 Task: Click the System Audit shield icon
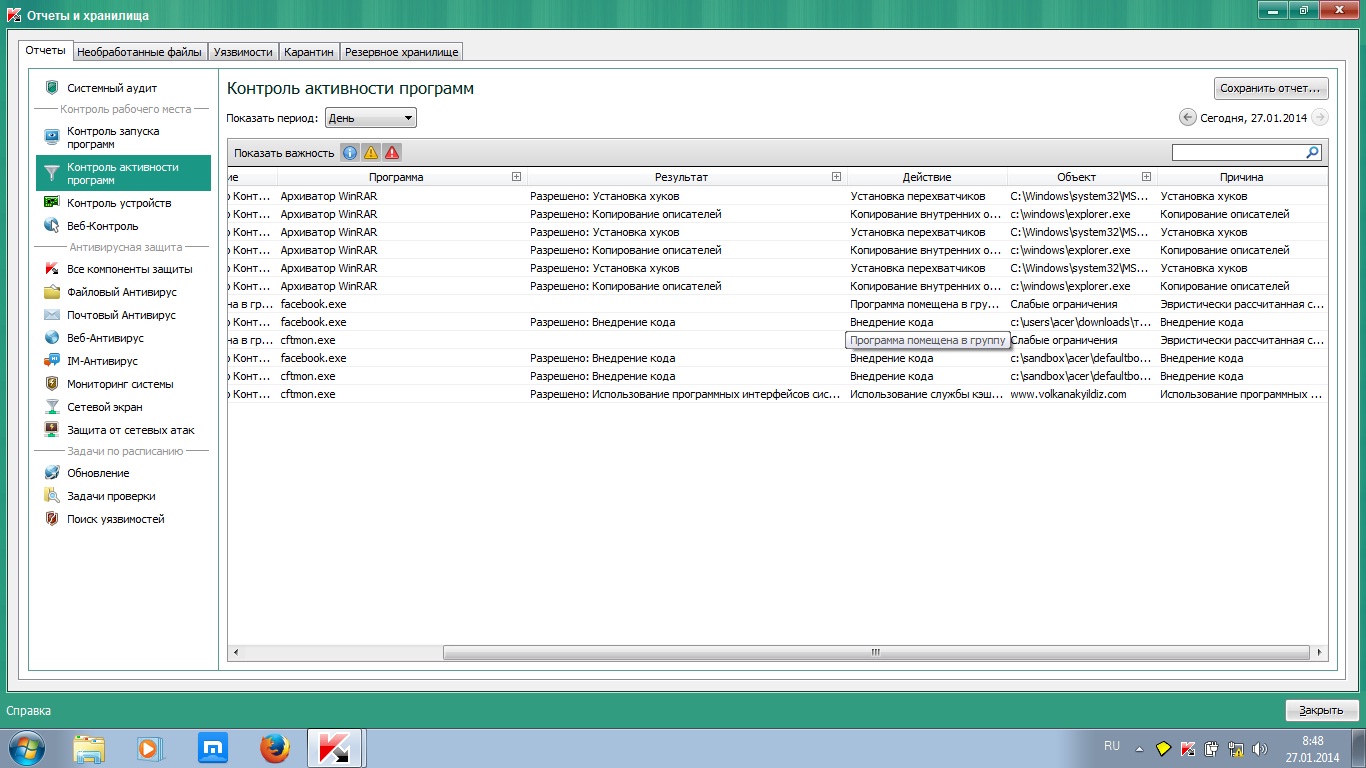point(52,88)
